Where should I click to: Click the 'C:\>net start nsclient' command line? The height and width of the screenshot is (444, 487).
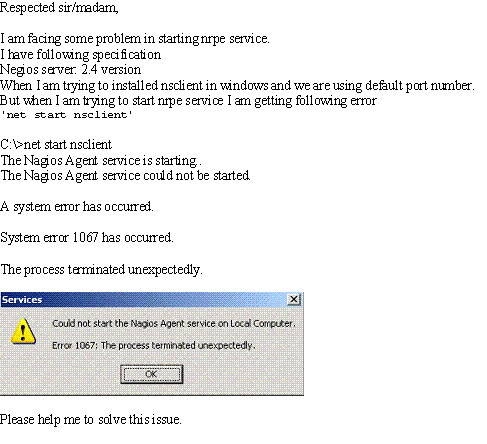[x=56, y=145]
